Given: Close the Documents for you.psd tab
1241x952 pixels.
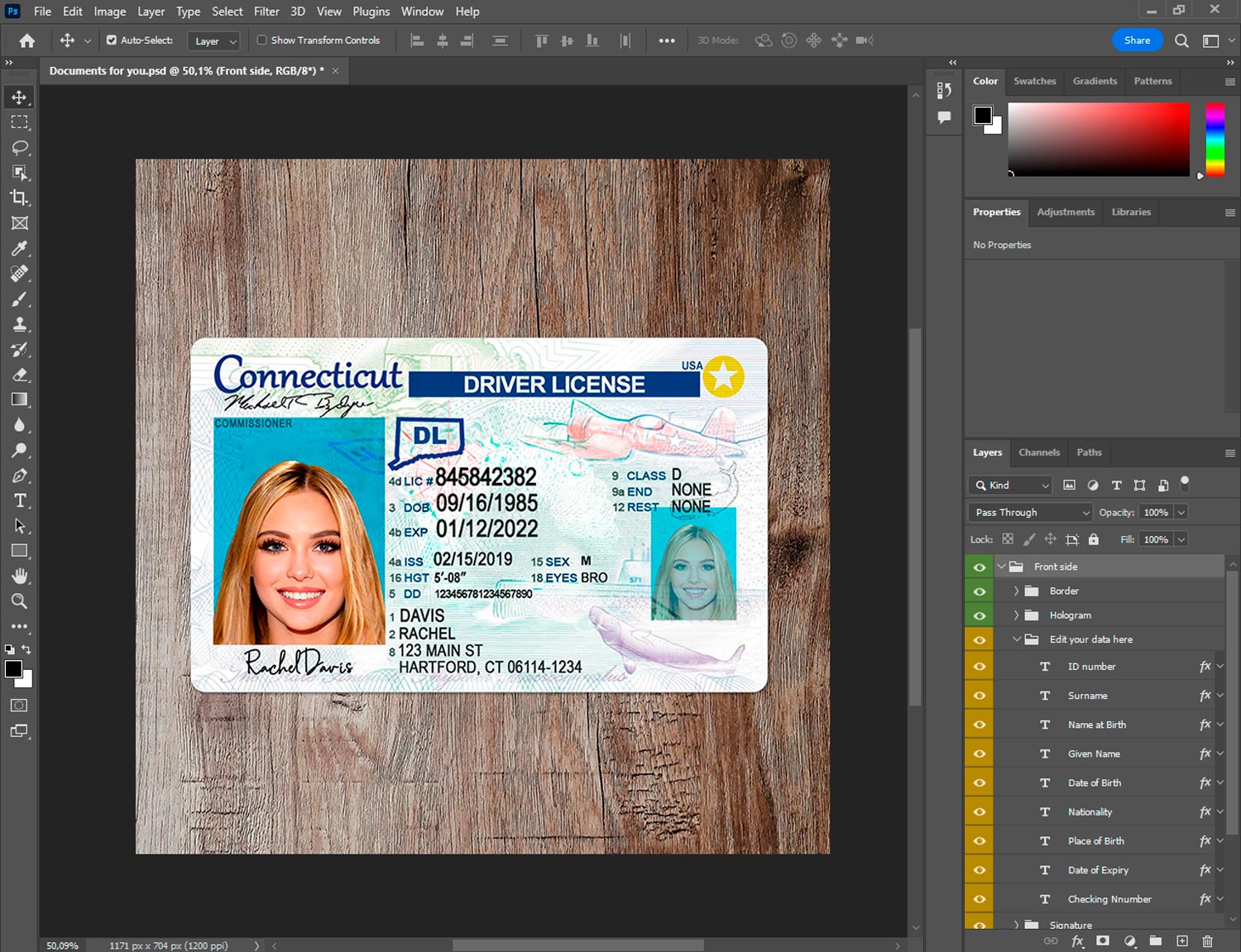Looking at the screenshot, I should (x=335, y=71).
